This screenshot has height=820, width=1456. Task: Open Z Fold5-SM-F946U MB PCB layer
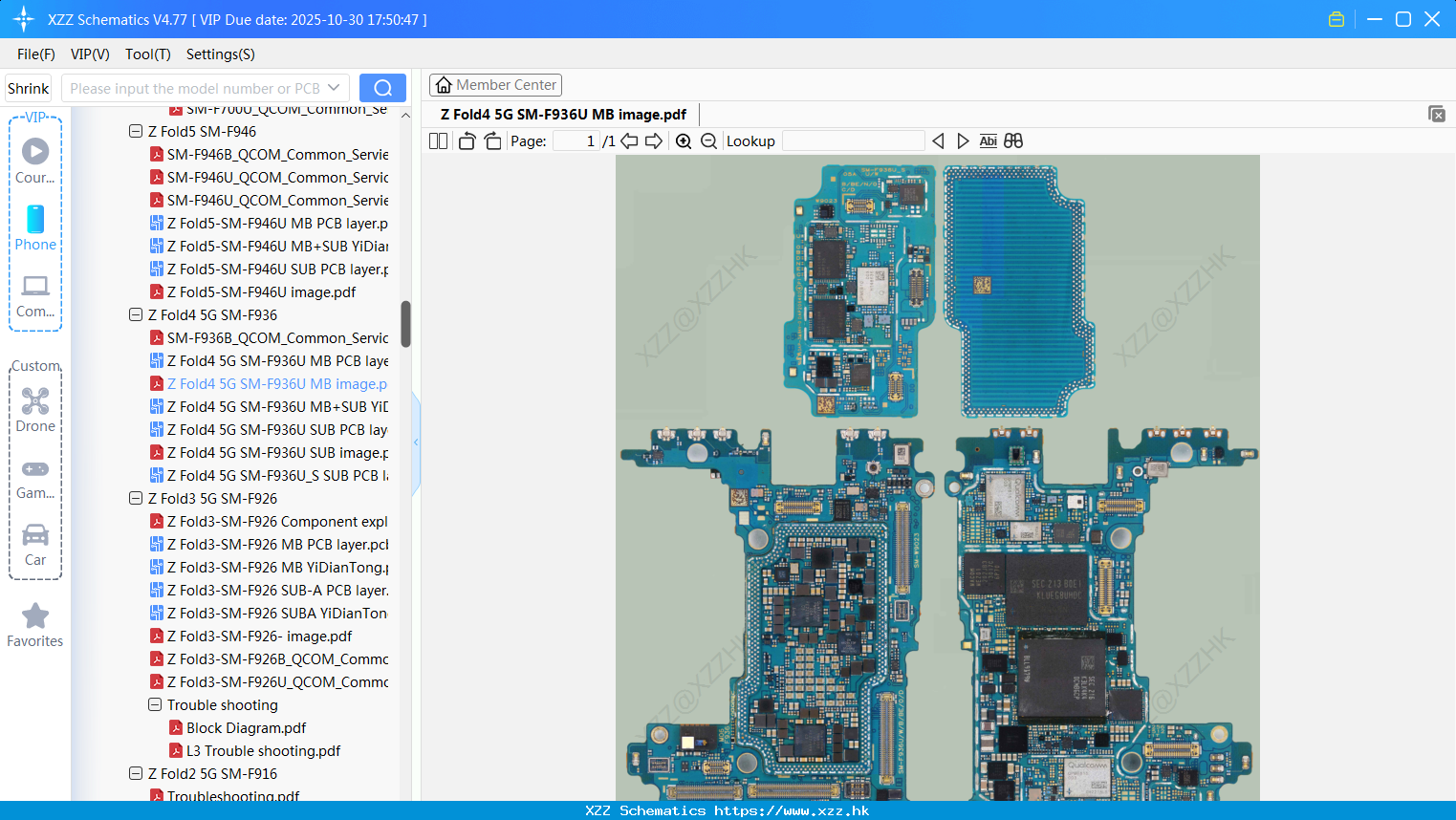pos(269,223)
